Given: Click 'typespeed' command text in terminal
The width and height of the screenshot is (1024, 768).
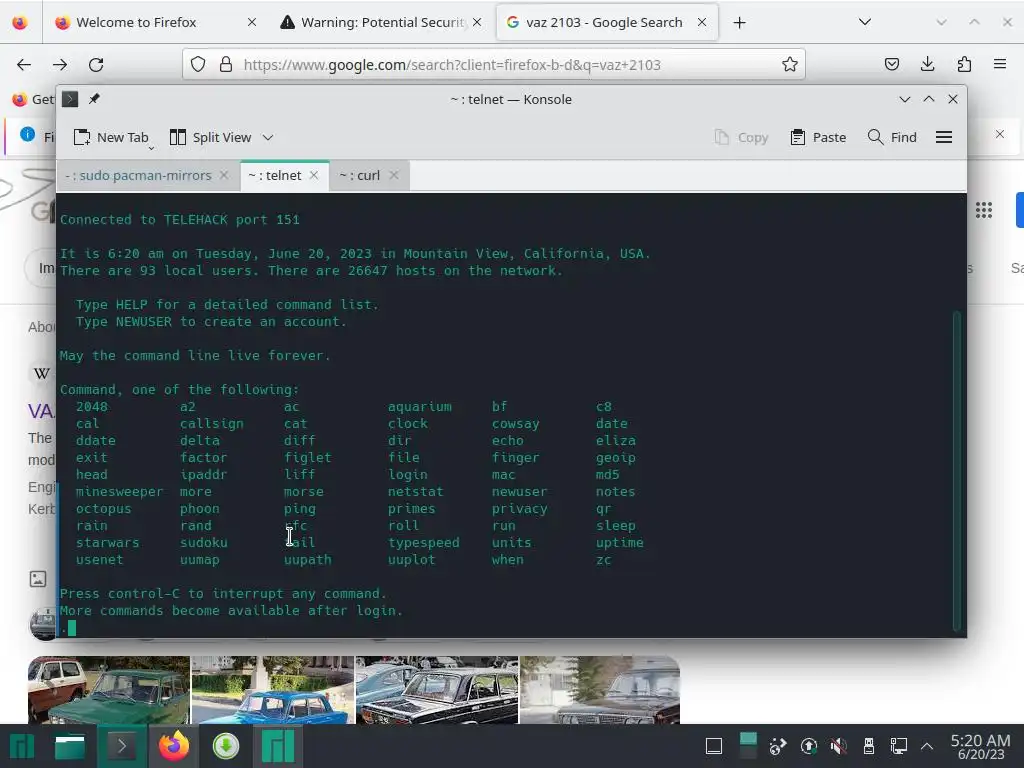Looking at the screenshot, I should coord(423,543).
